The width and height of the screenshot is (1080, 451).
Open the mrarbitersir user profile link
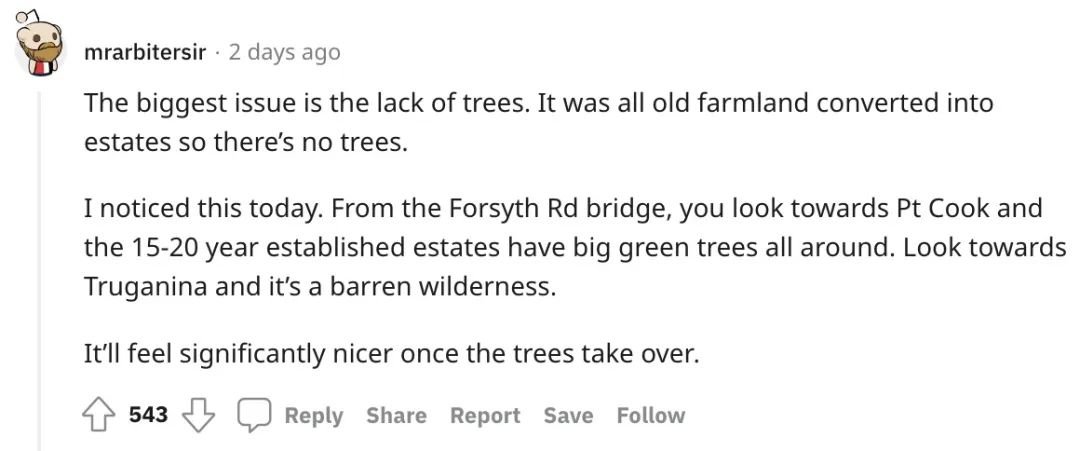(x=145, y=52)
